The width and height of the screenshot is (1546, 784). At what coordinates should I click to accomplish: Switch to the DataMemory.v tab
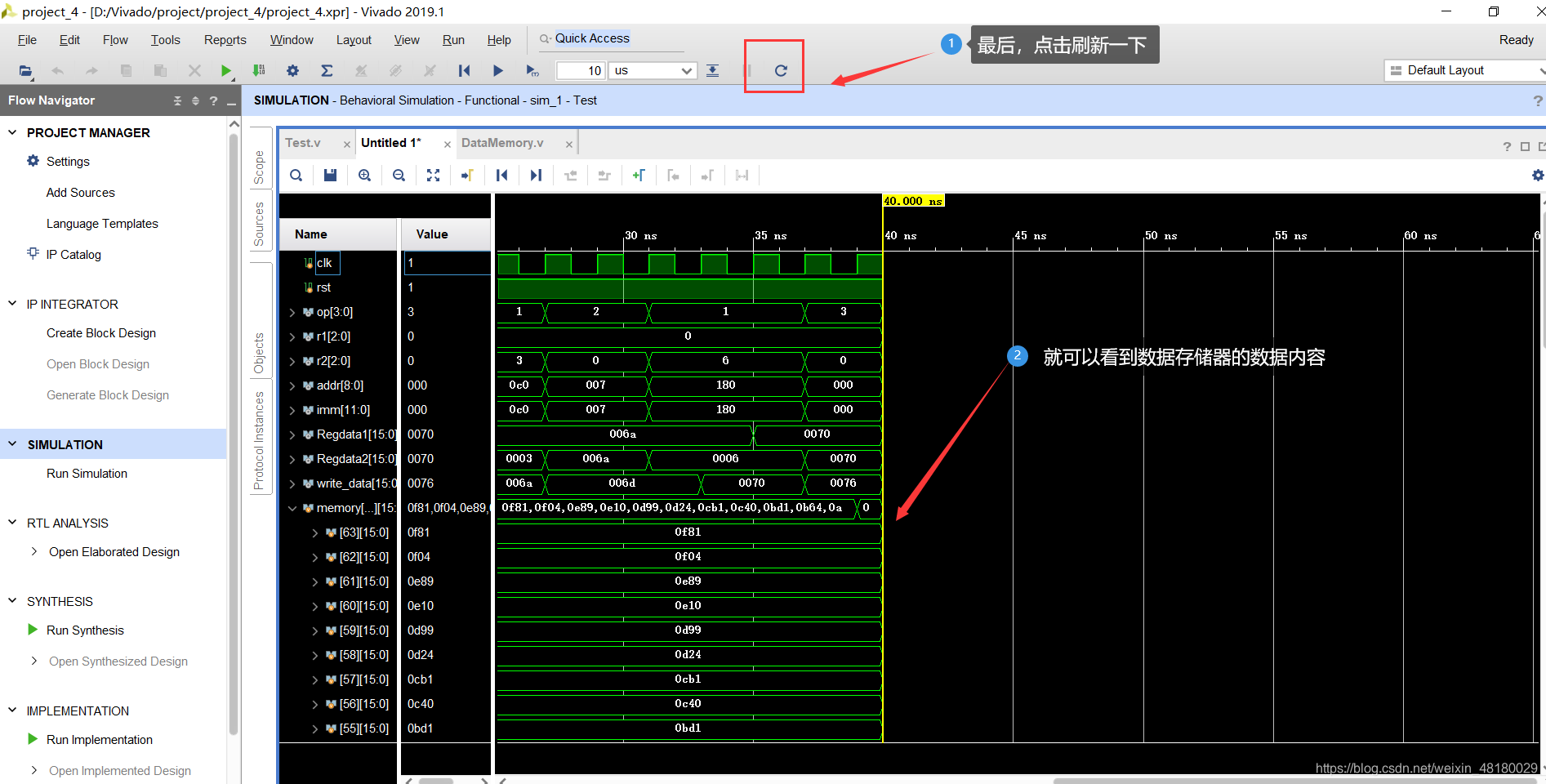502,143
